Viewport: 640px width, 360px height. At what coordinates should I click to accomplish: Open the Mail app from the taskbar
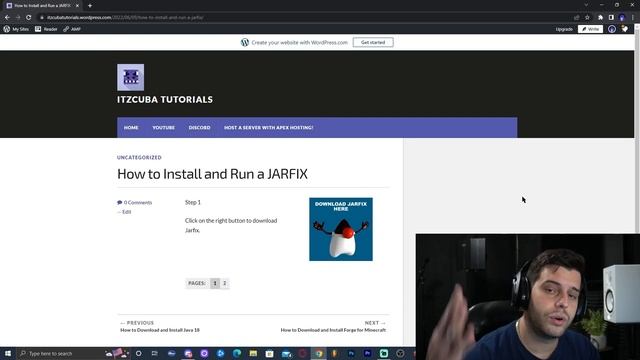tap(286, 353)
